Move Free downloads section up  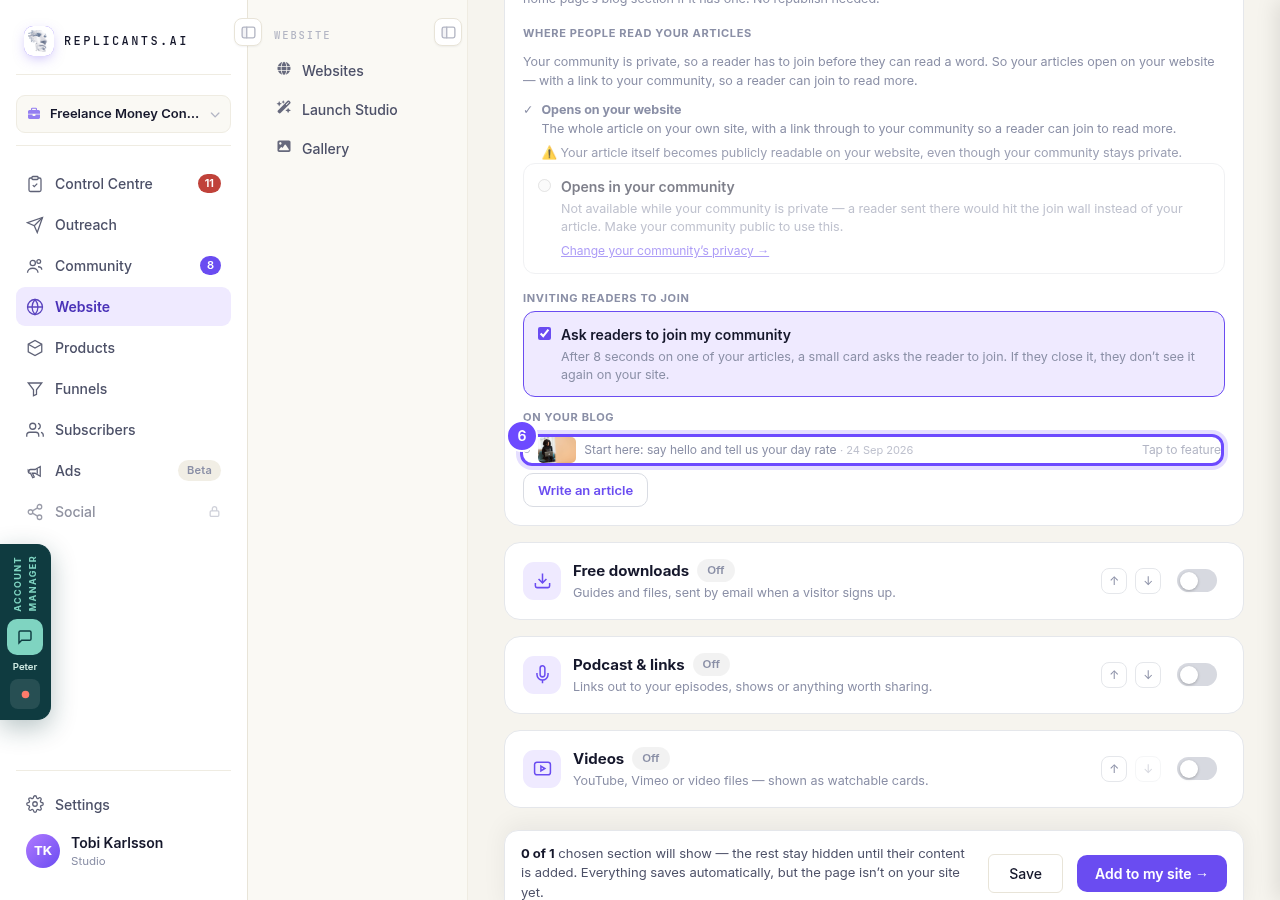coord(1114,581)
